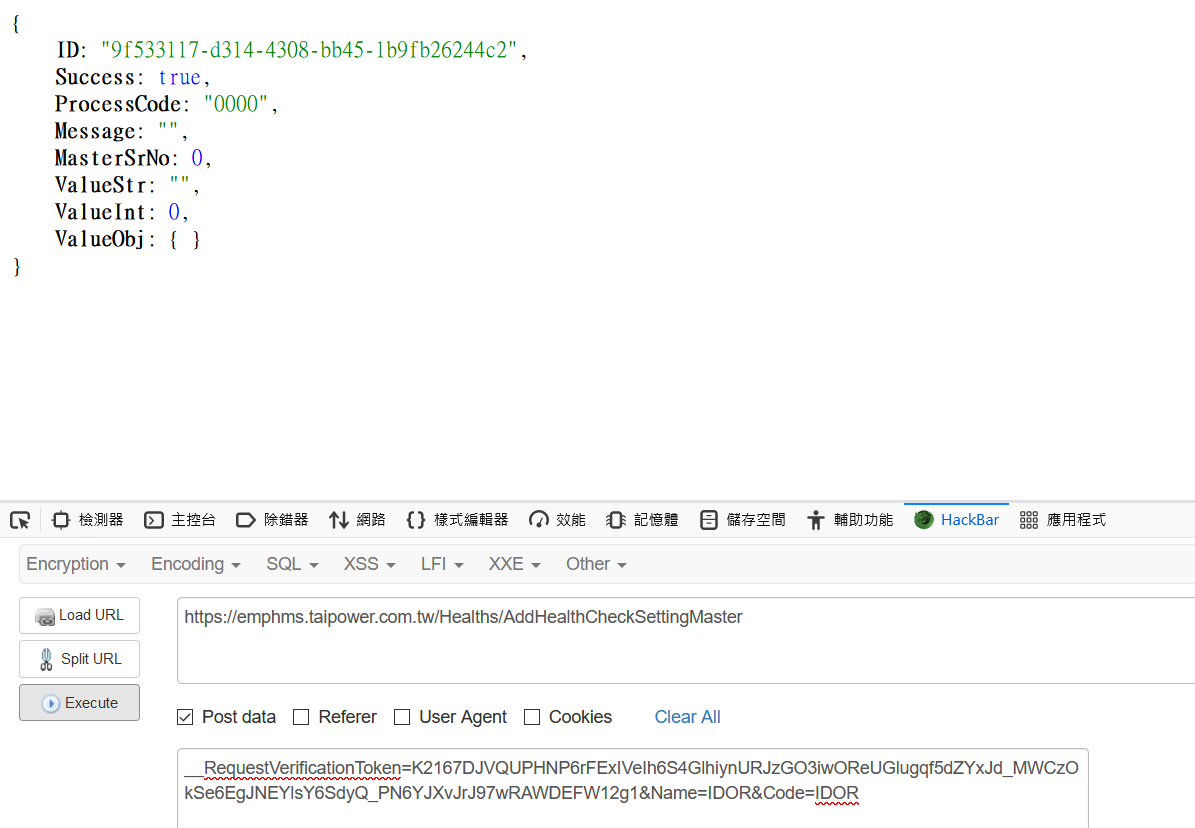Expand the Encoding dropdown menu
This screenshot has width=1195, height=828.
196,564
